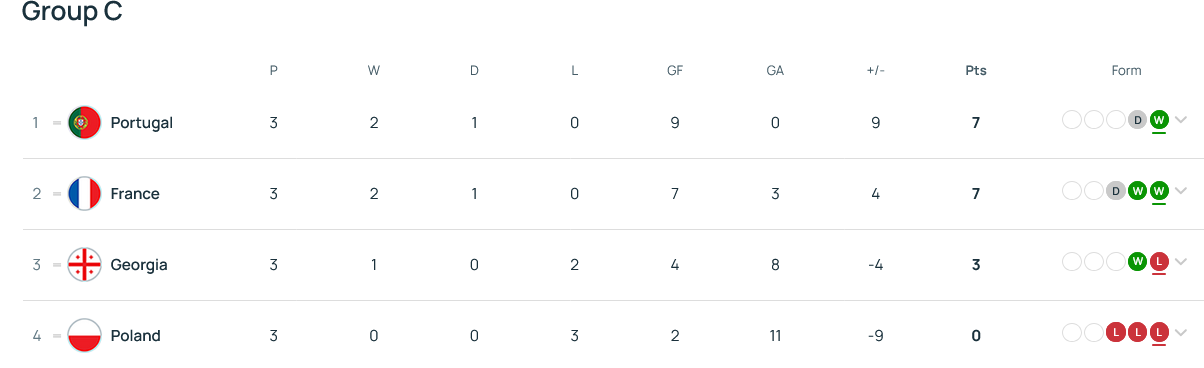Click Georgia's win form badge
1204x368 pixels.
coord(1137,262)
